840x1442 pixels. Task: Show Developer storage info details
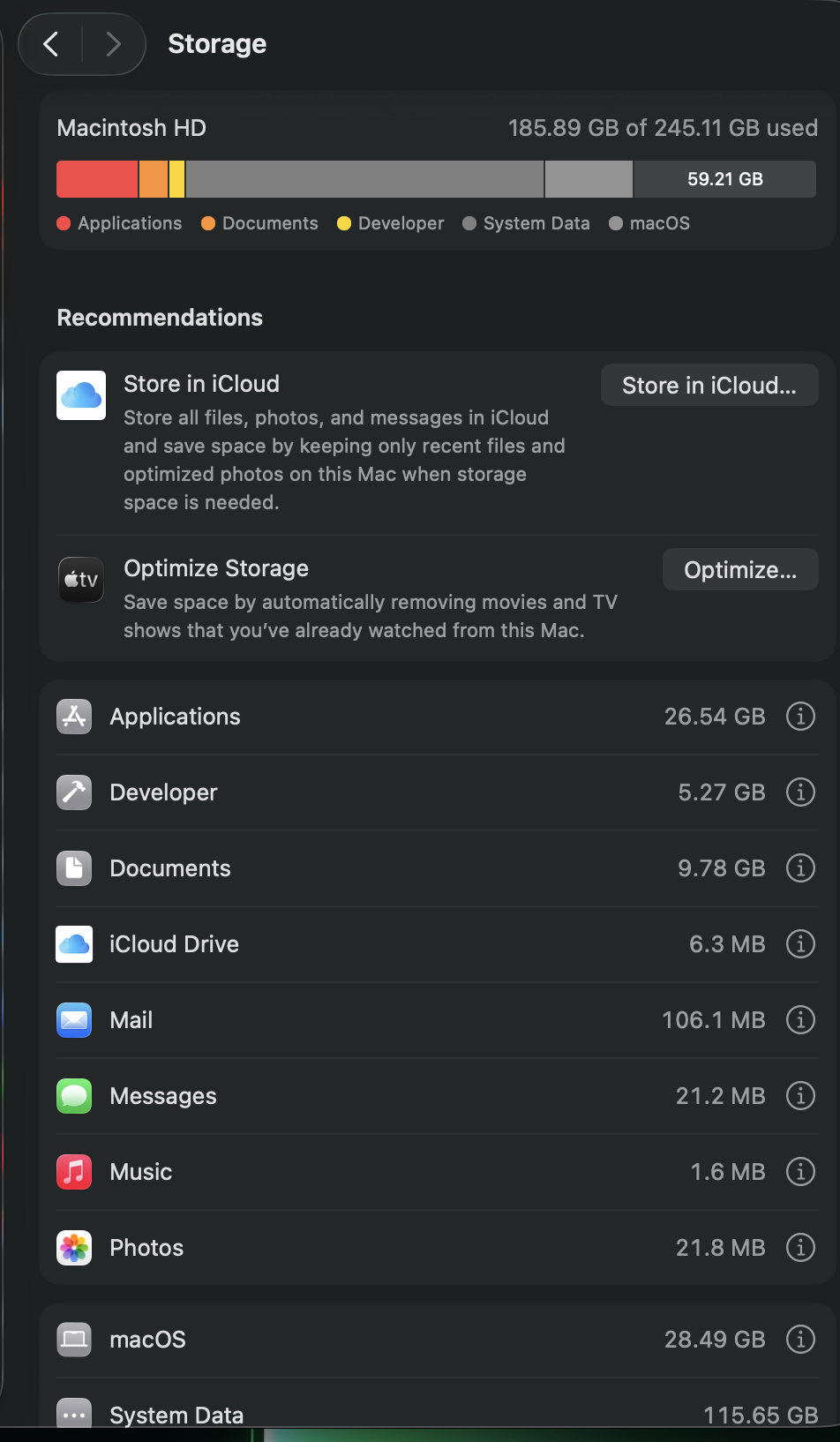click(x=800, y=792)
